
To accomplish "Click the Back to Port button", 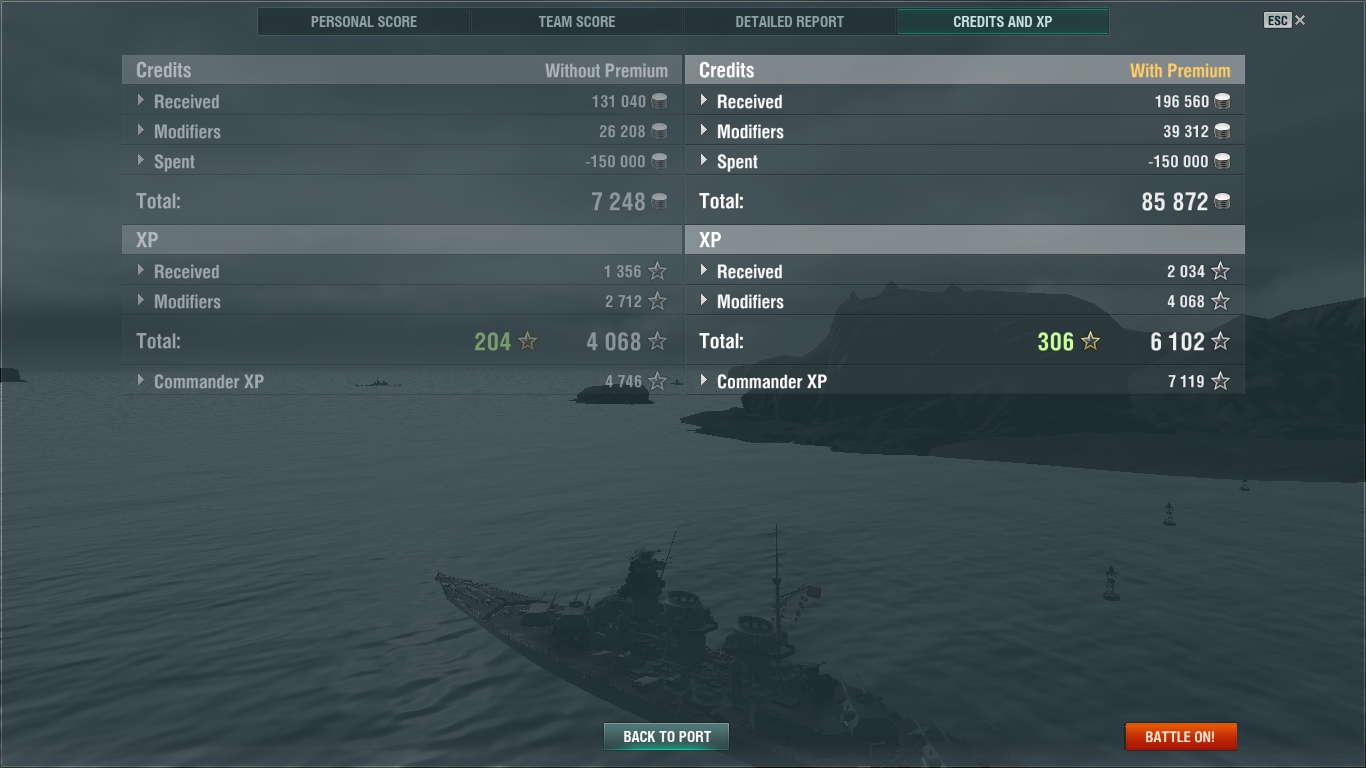I will pyautogui.click(x=667, y=737).
